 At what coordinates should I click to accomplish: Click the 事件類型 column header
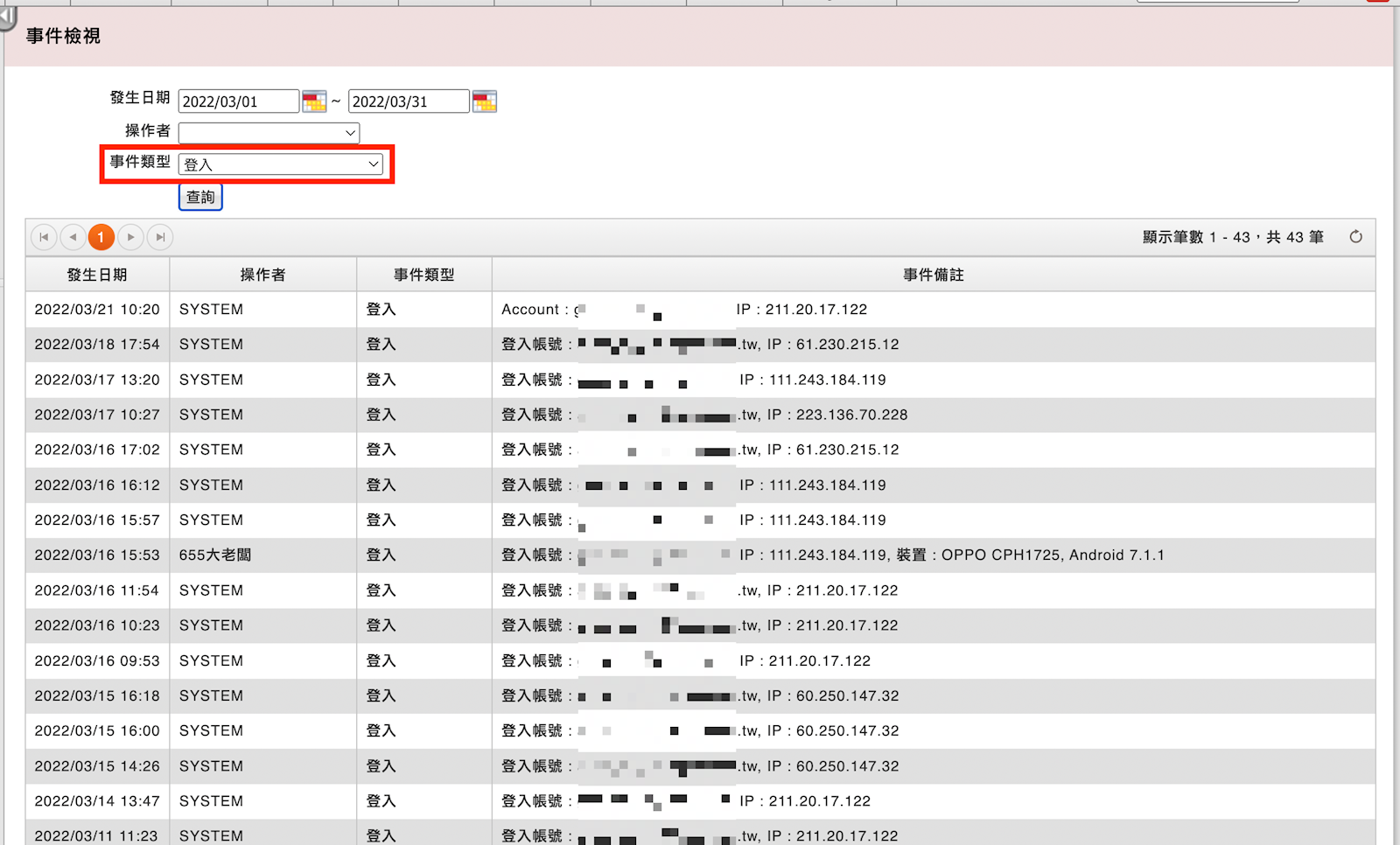[423, 275]
